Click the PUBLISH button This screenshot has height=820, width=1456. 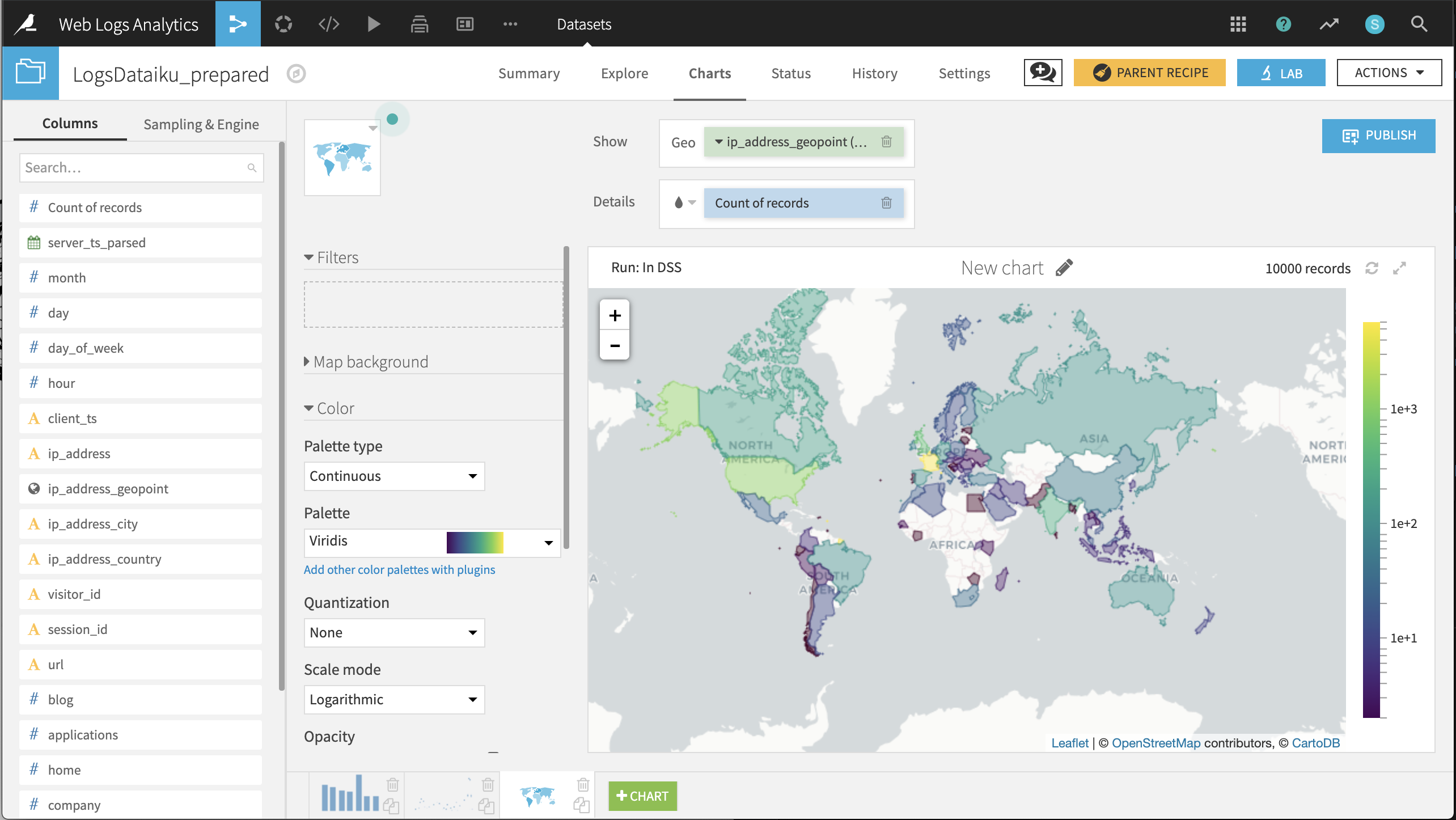coord(1378,136)
